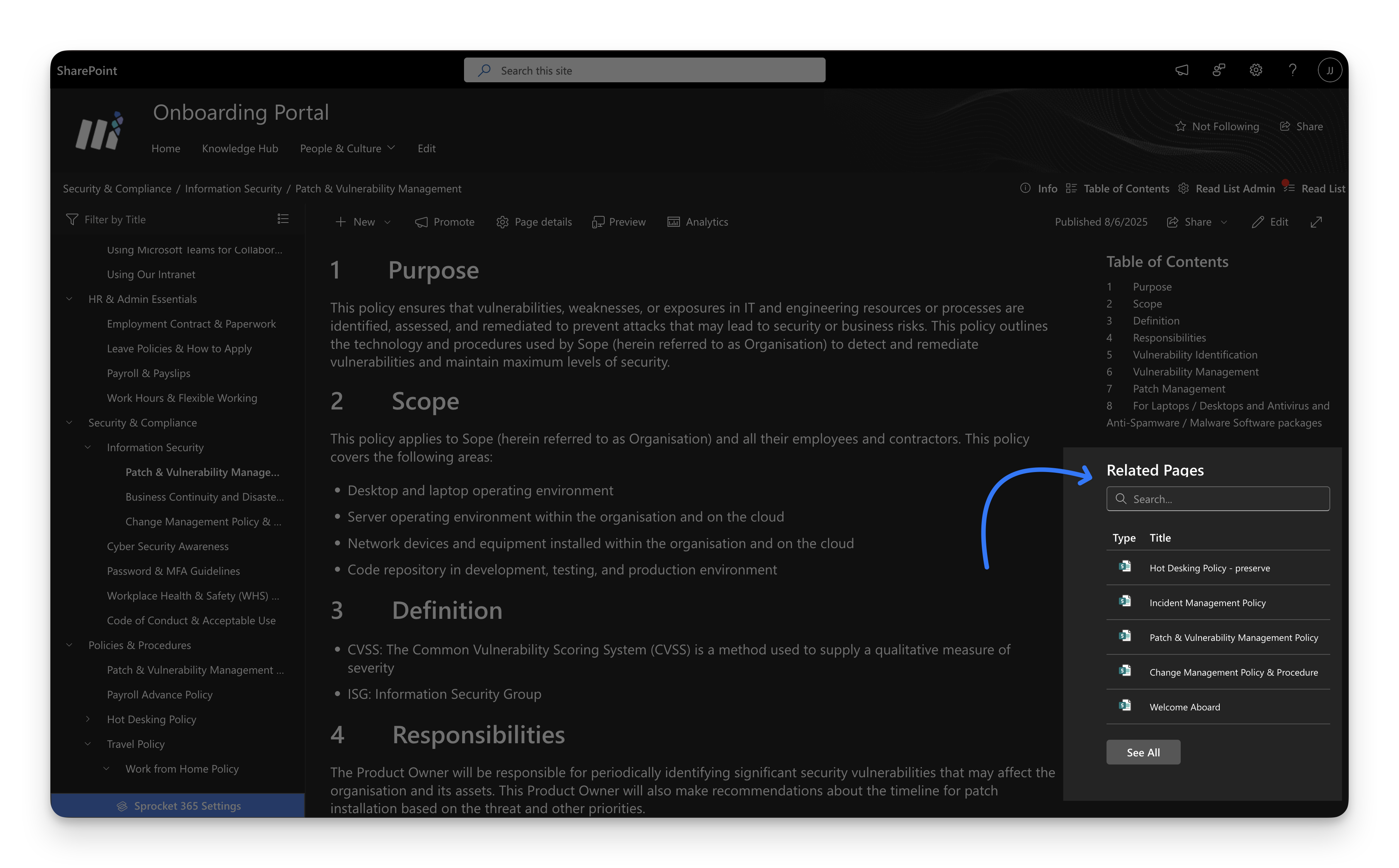Open Page details
The height and width of the screenshot is (868, 1399).
[534, 222]
